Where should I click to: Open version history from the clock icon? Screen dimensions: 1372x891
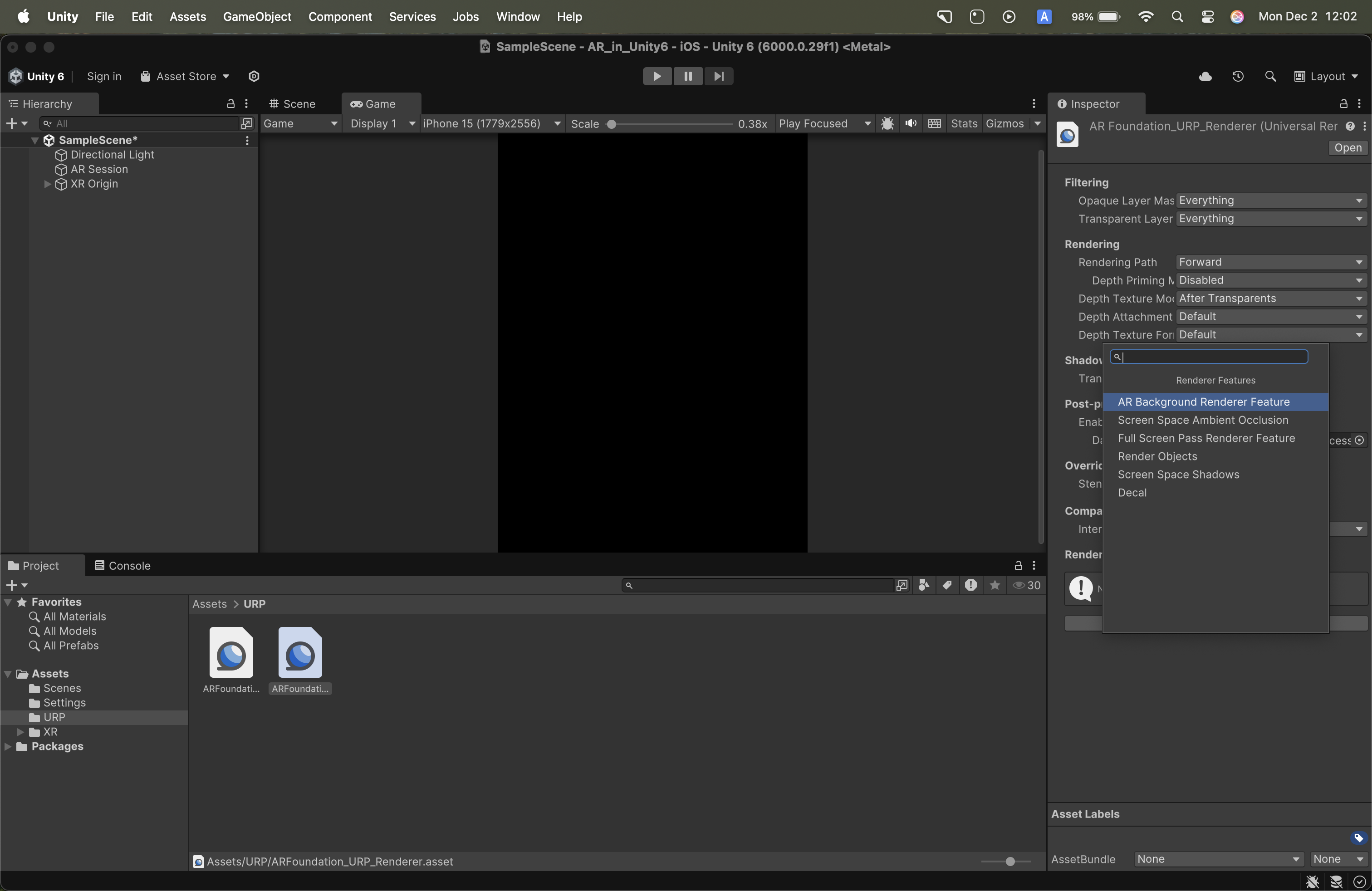pyautogui.click(x=1238, y=77)
